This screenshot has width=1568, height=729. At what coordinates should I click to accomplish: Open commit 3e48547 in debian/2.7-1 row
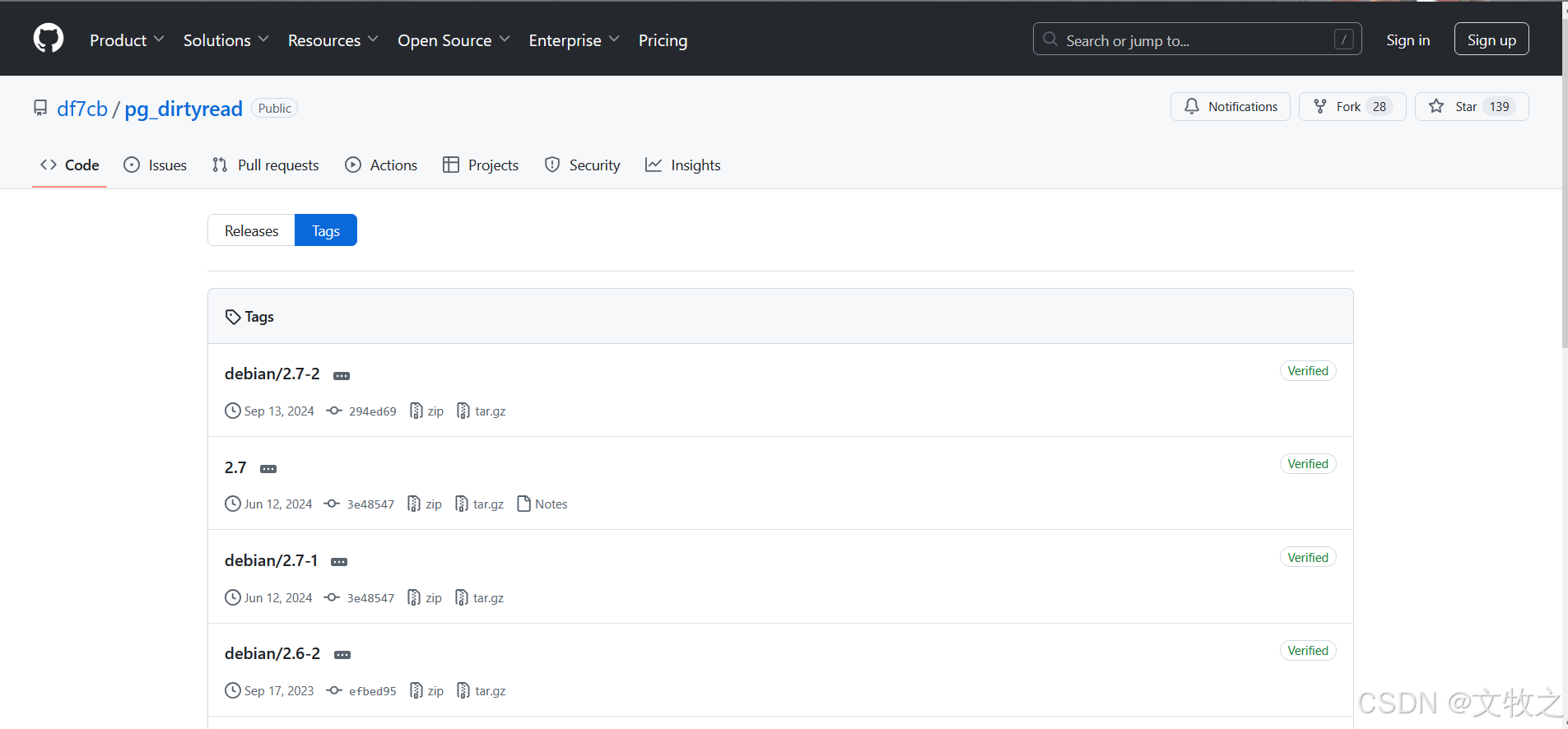[360, 598]
